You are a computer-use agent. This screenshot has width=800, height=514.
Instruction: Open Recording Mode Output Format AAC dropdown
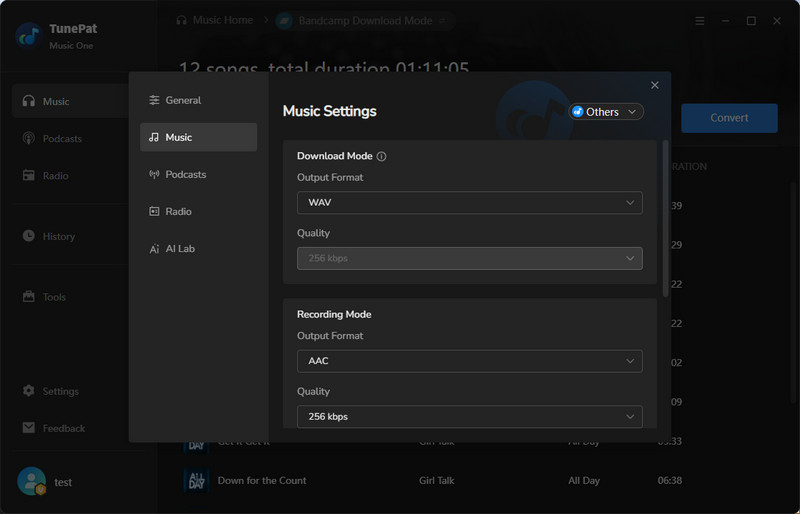tap(469, 361)
